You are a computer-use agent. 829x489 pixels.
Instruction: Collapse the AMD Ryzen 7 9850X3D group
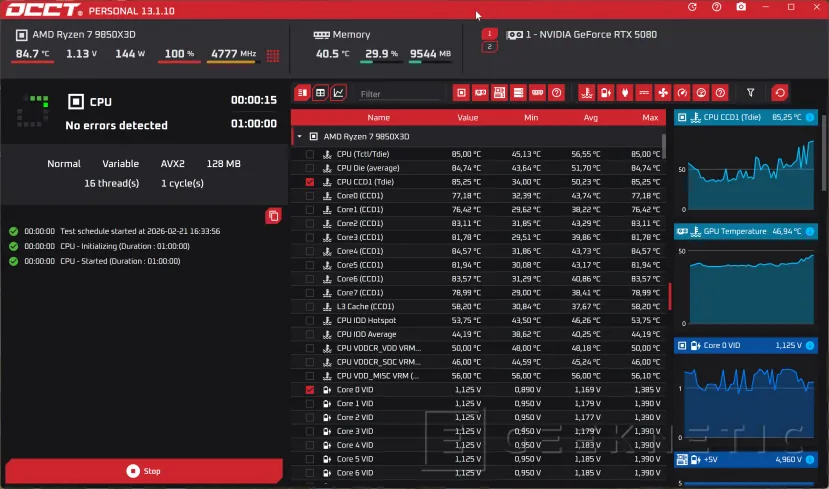(x=300, y=136)
